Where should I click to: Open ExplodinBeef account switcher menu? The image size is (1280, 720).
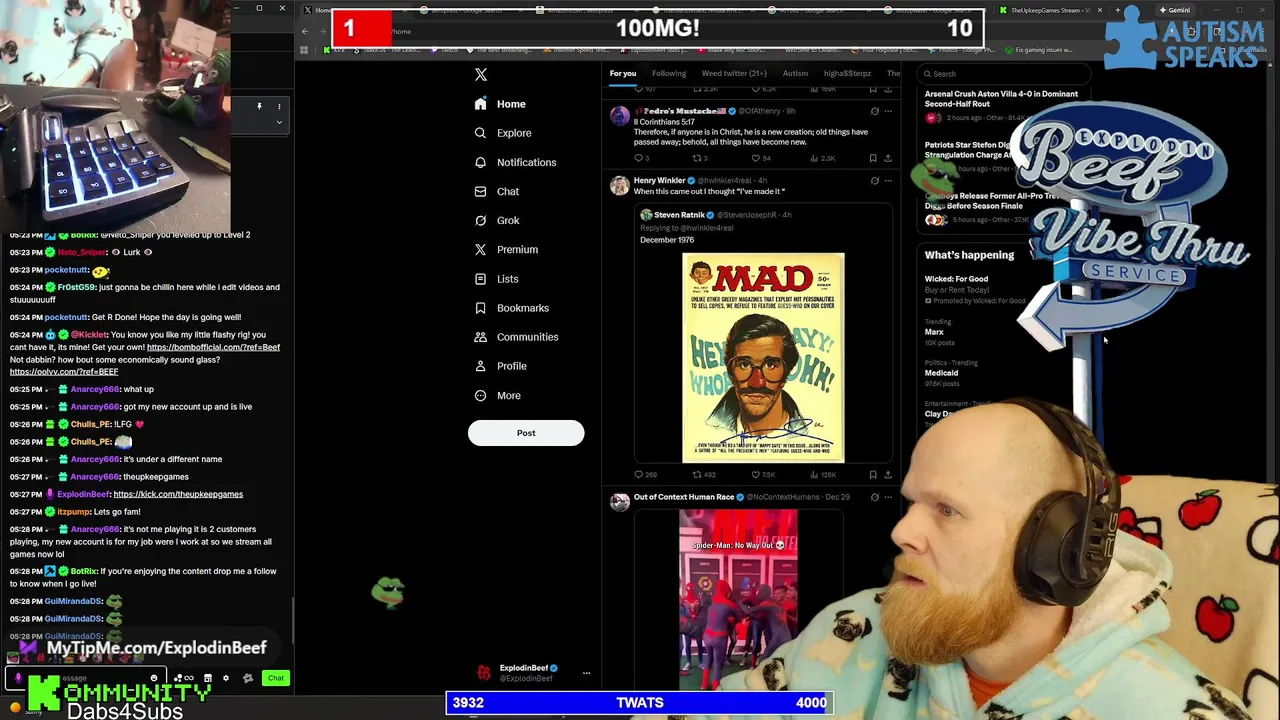587,673
